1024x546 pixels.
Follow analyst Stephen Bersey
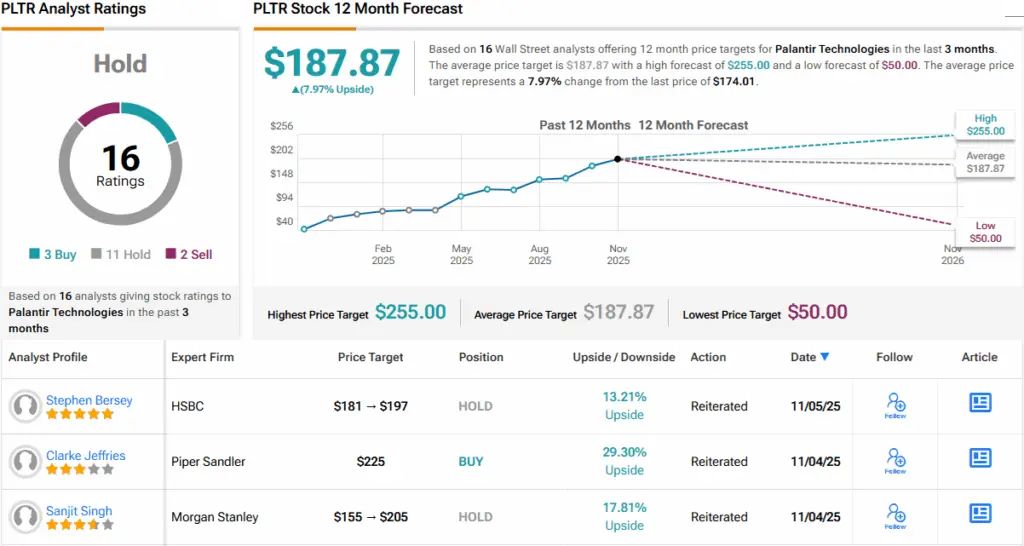[895, 405]
